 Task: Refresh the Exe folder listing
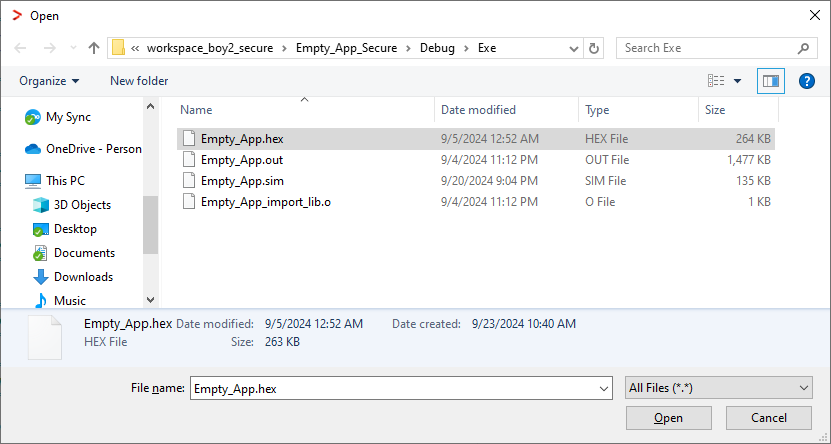coord(594,48)
